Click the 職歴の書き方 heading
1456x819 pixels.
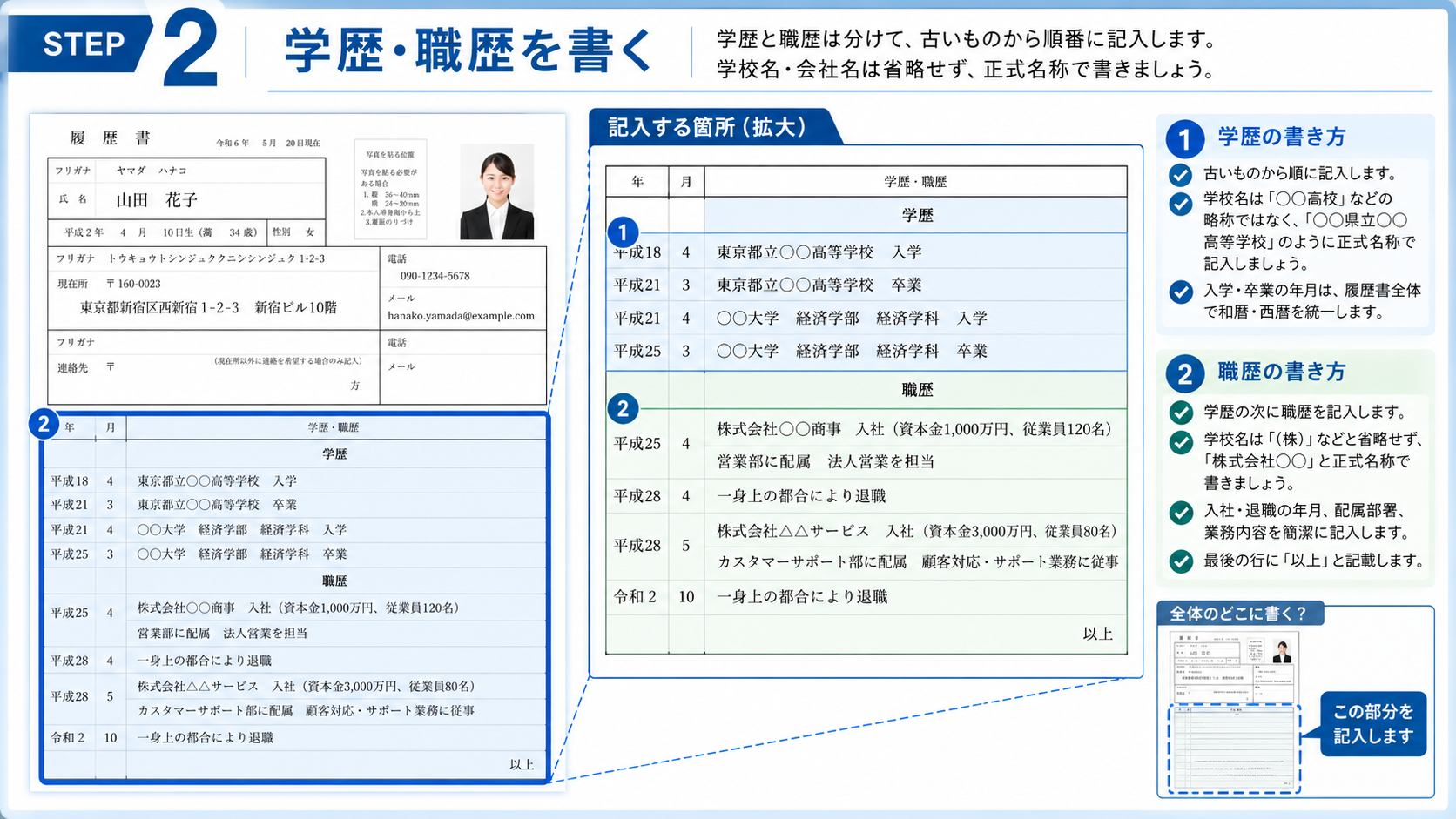pyautogui.click(x=1282, y=372)
